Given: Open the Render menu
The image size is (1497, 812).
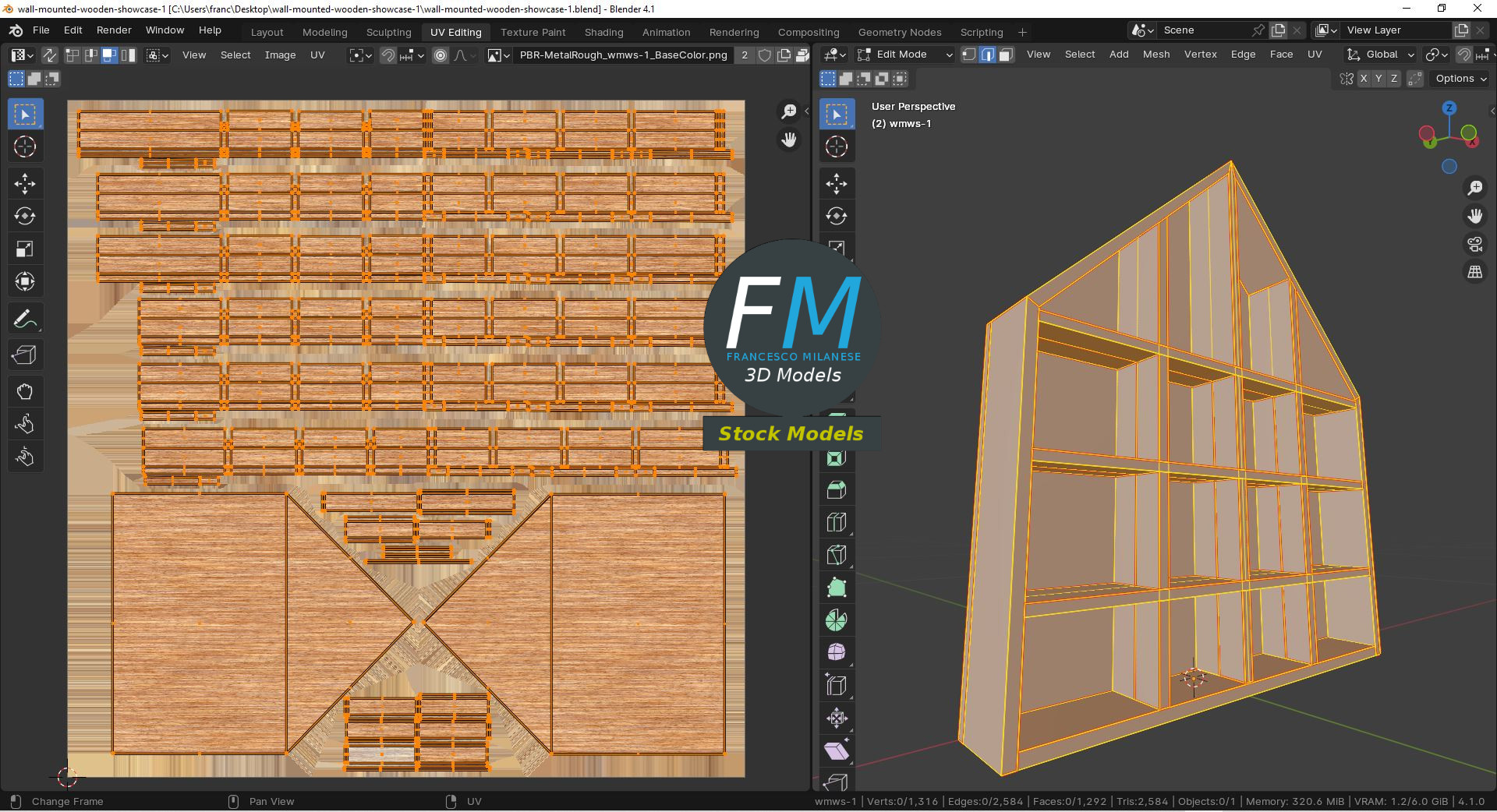Looking at the screenshot, I should [114, 30].
